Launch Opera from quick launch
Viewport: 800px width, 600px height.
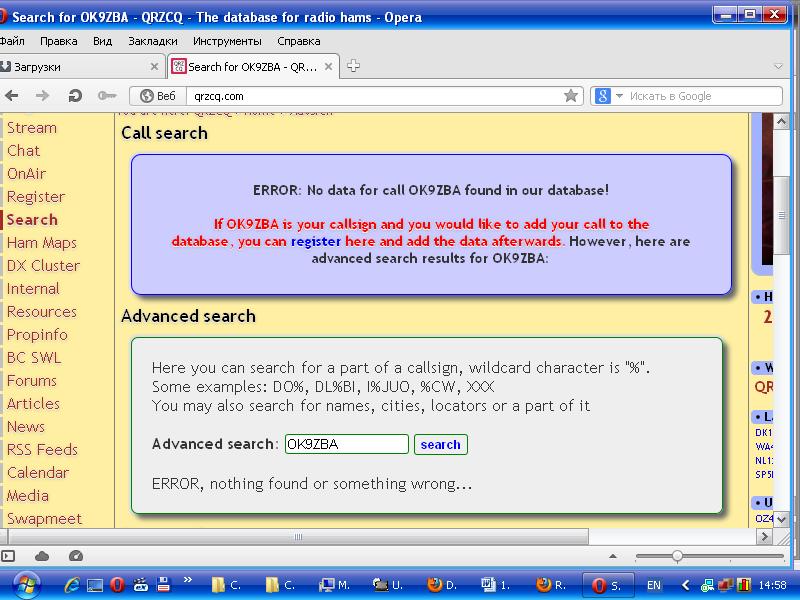[117, 585]
